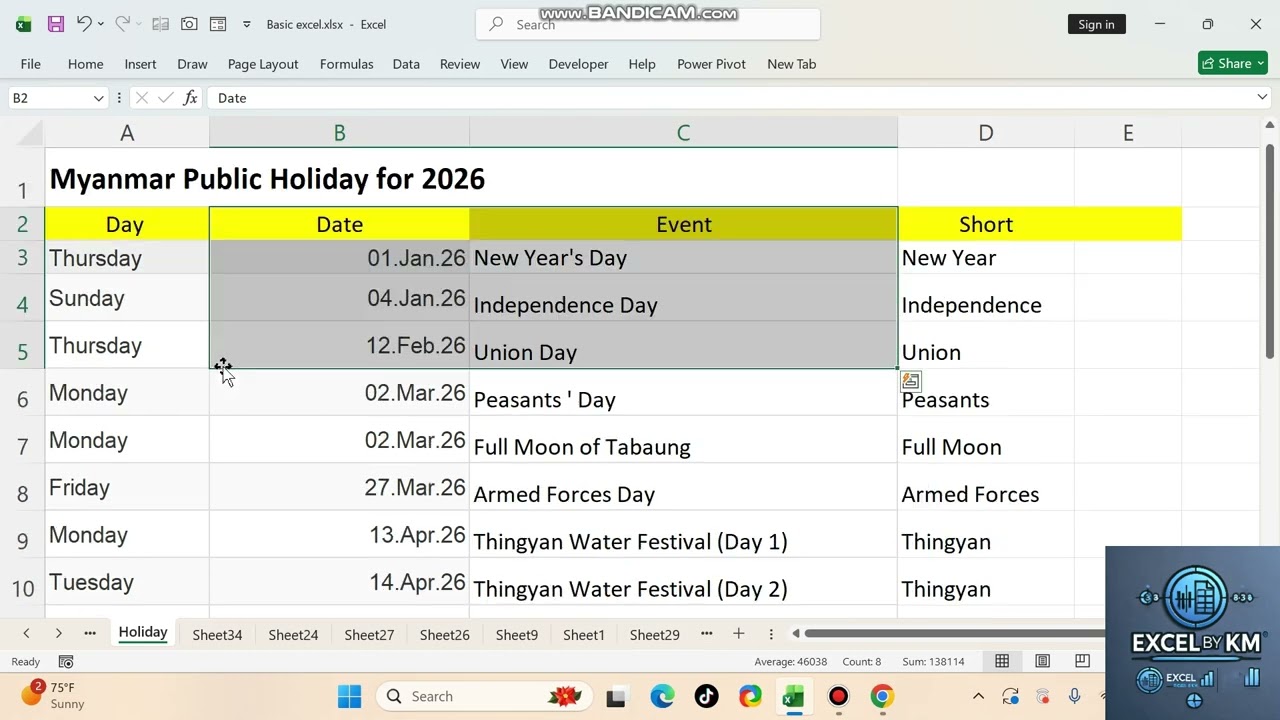Select the Event header cell
Image resolution: width=1280 pixels, height=720 pixels.
pyautogui.click(x=683, y=224)
